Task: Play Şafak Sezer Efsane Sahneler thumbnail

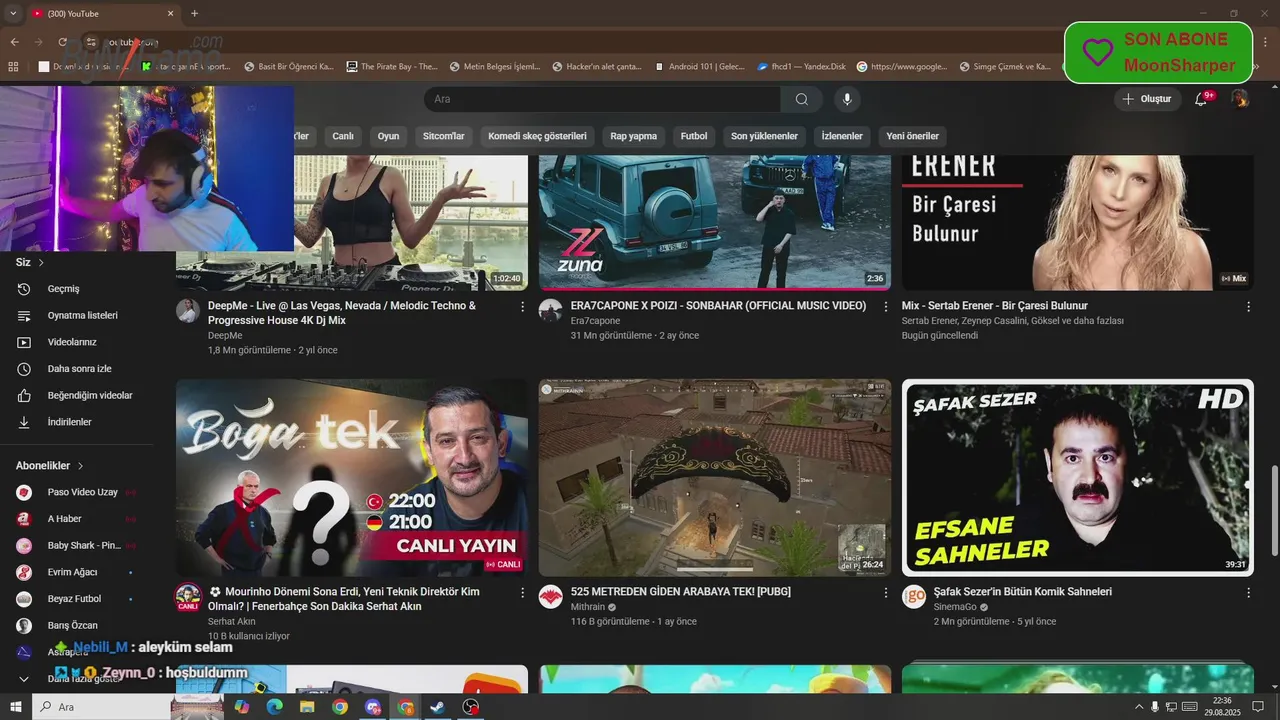Action: pyautogui.click(x=1078, y=477)
